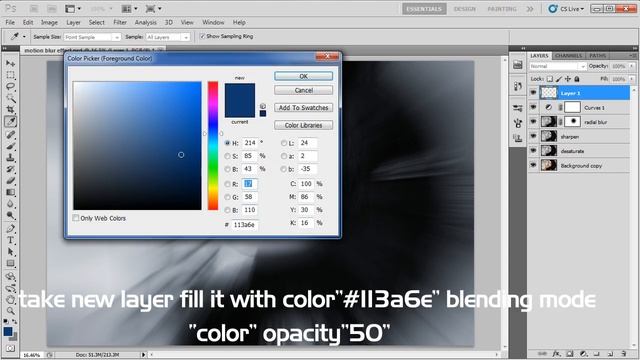Switch to the Paths tab

598,56
